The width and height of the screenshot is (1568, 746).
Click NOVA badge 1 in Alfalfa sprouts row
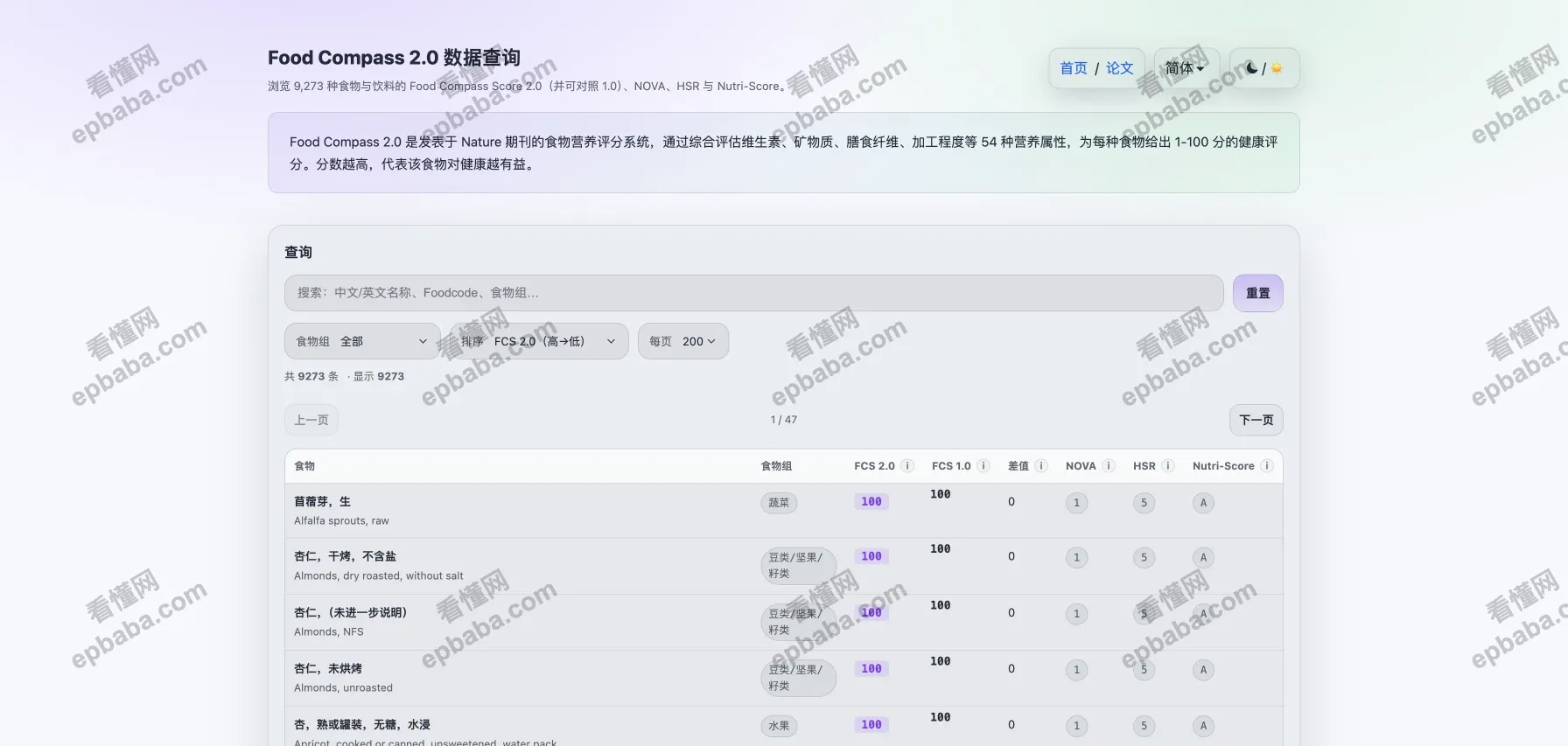1076,503
